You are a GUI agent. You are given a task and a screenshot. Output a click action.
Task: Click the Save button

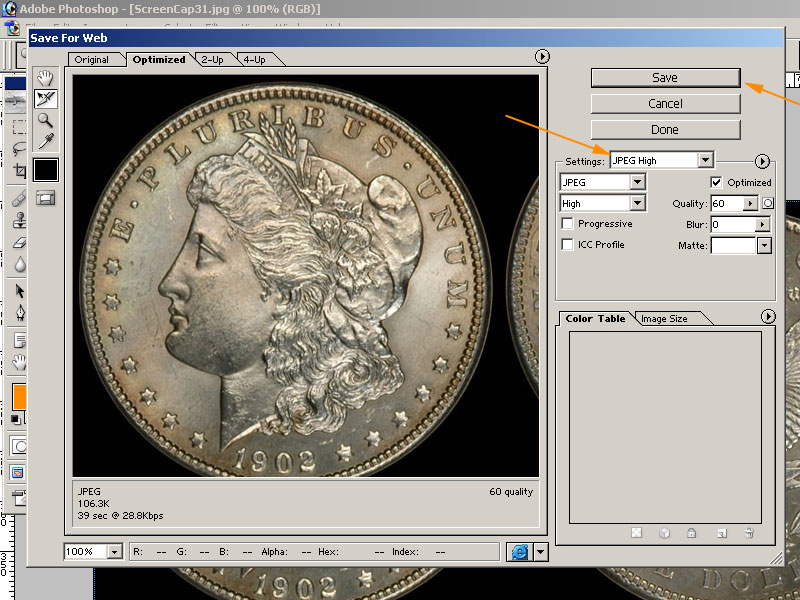click(x=665, y=78)
